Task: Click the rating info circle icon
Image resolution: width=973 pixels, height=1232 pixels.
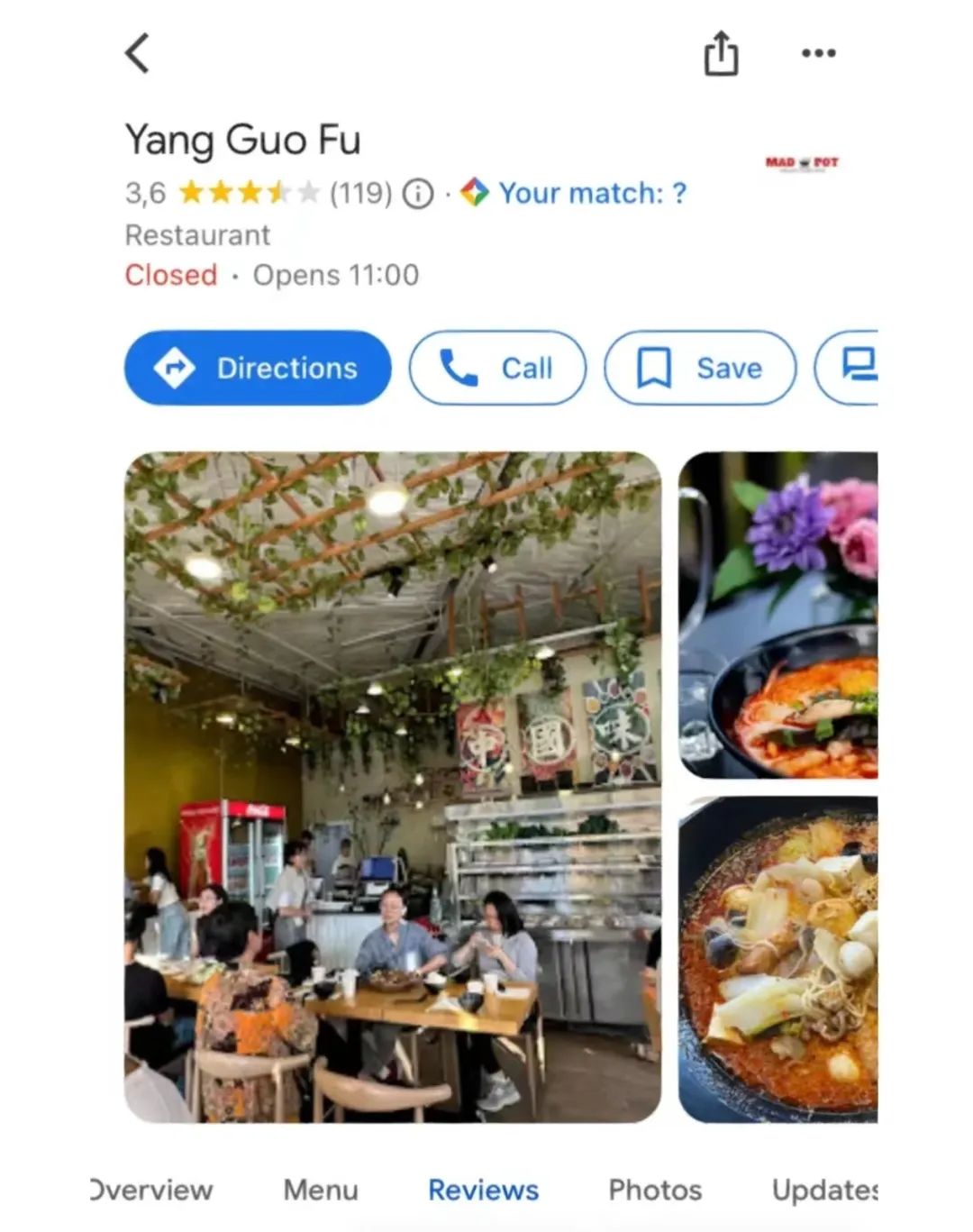Action: pos(418,193)
